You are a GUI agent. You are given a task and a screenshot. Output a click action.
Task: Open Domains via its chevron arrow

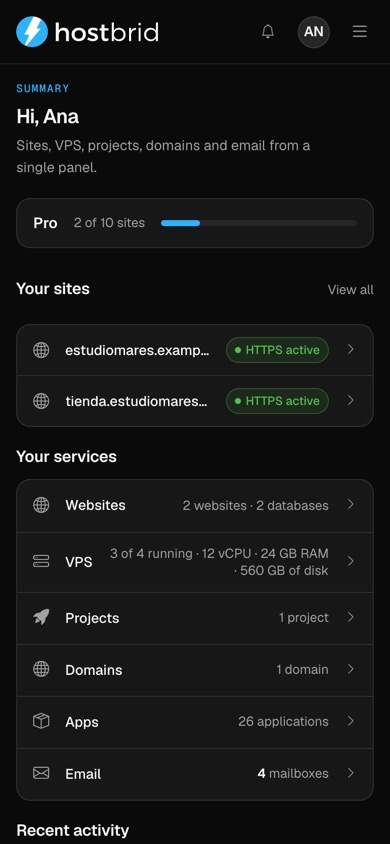click(351, 669)
